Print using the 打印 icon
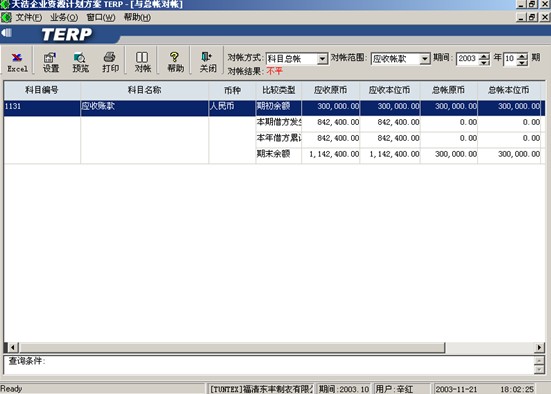 (x=110, y=62)
